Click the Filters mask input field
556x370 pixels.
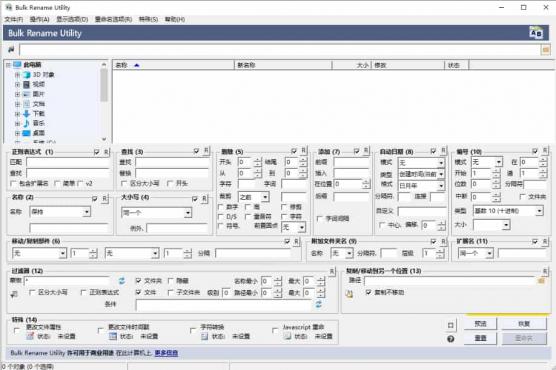click(x=67, y=281)
